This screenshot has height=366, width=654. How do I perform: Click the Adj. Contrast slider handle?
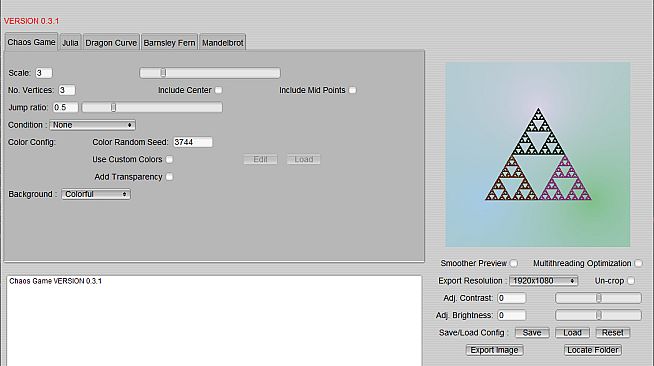click(x=599, y=298)
